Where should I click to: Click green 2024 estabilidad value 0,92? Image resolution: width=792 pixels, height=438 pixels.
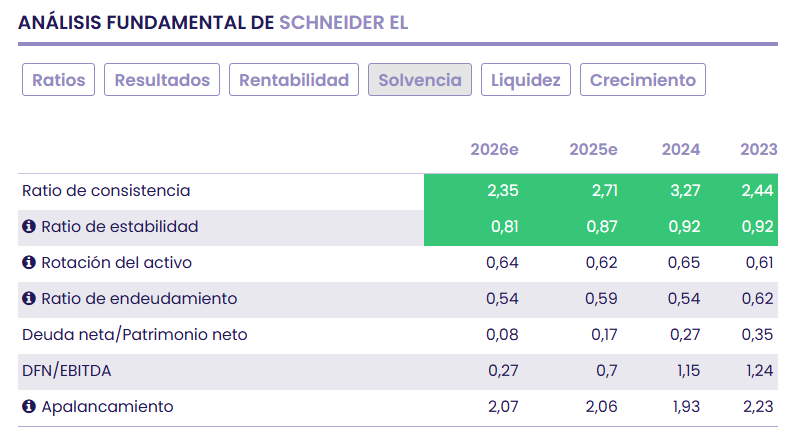point(683,227)
